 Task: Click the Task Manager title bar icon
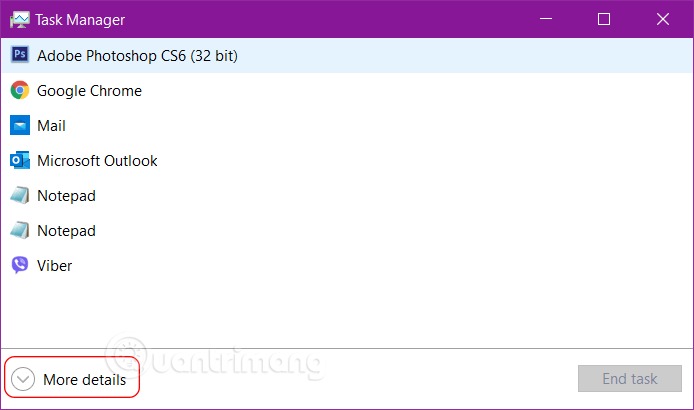click(x=19, y=20)
